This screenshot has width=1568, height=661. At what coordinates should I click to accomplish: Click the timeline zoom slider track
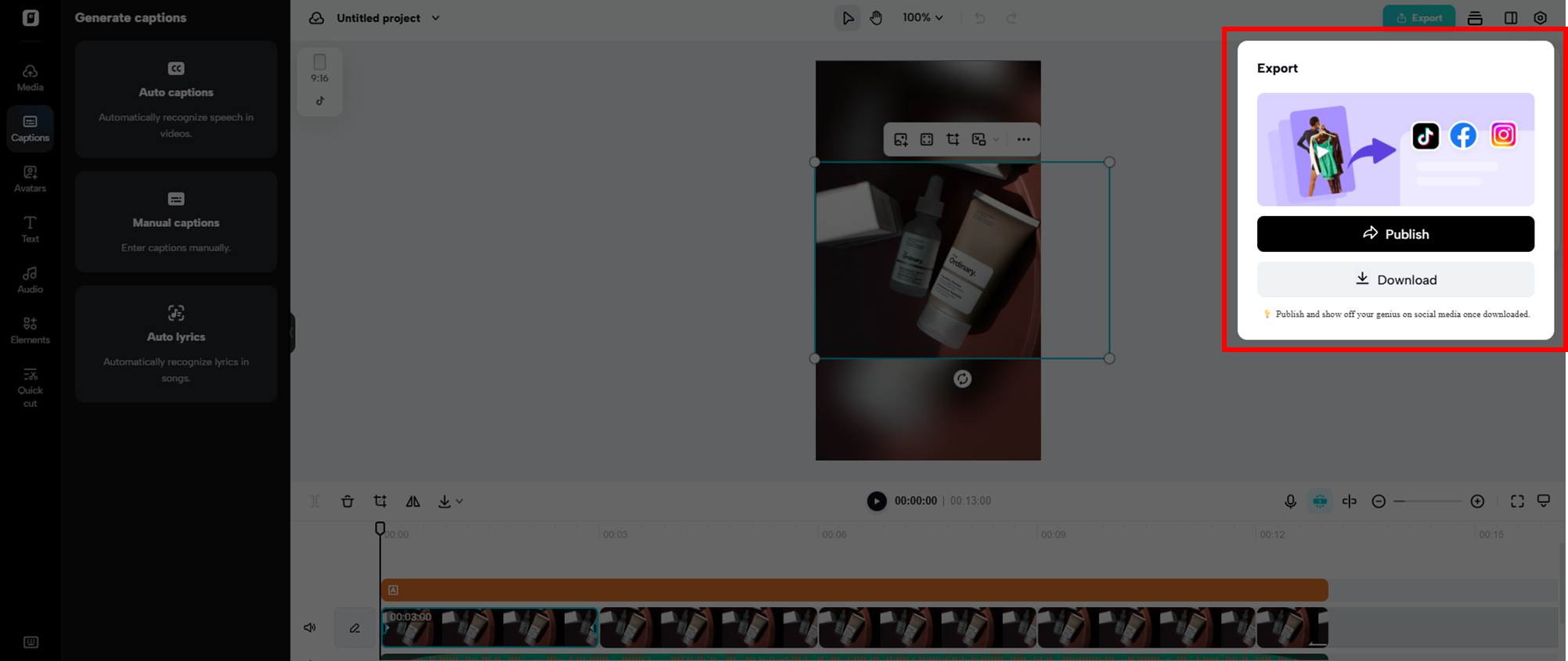coord(1428,501)
